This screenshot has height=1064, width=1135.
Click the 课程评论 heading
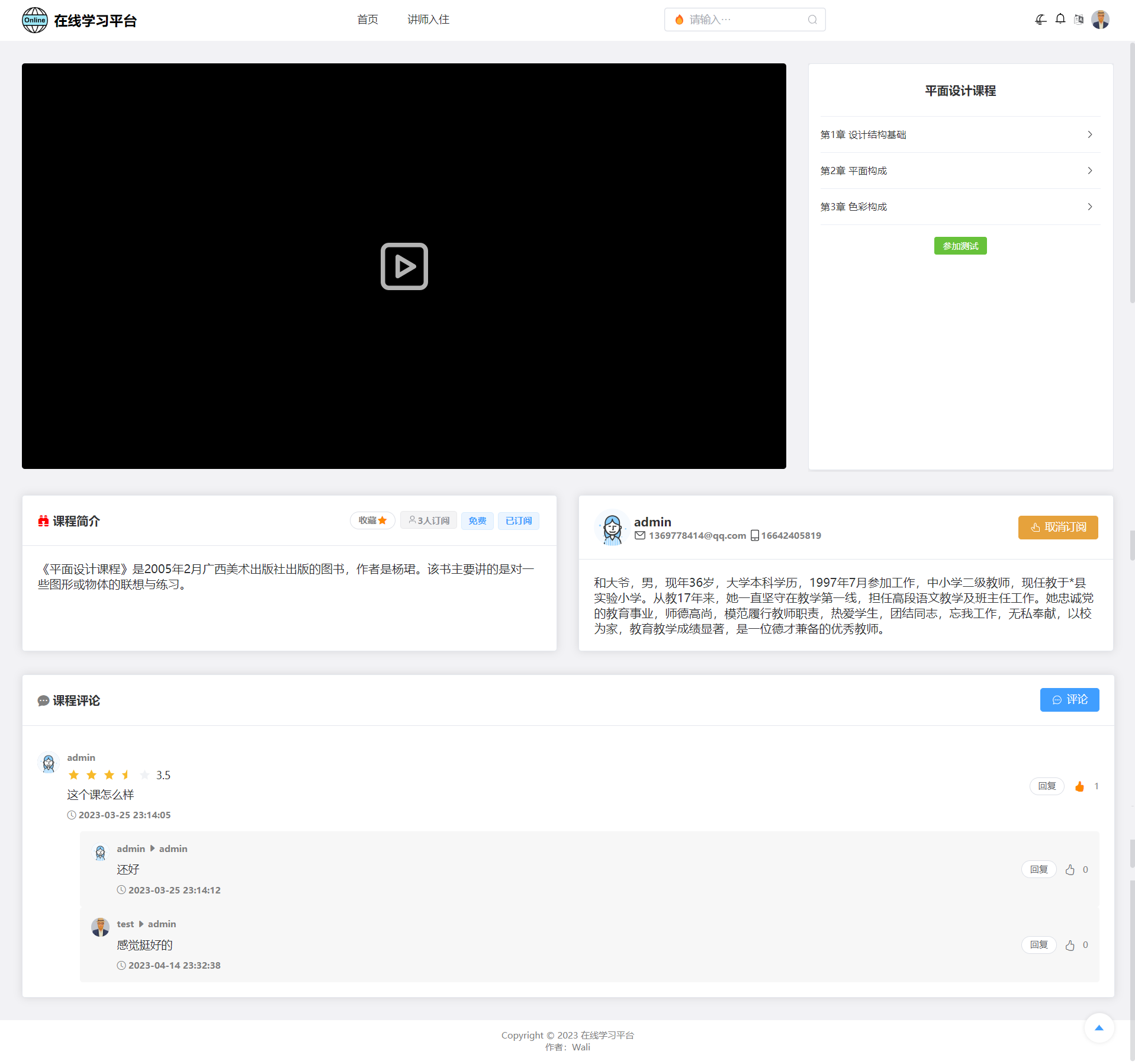[x=76, y=700]
